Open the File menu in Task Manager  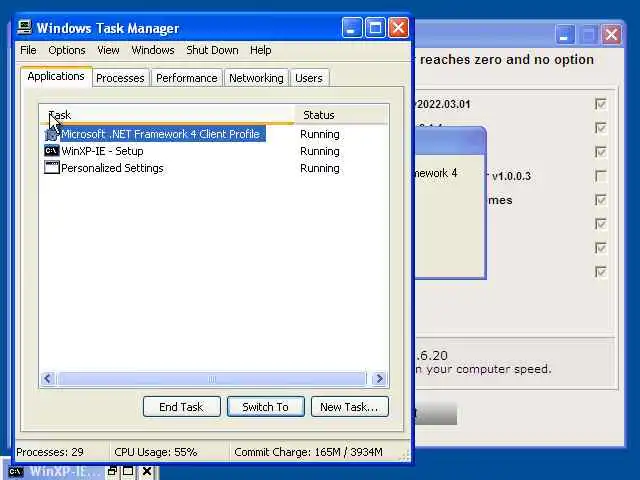point(28,50)
